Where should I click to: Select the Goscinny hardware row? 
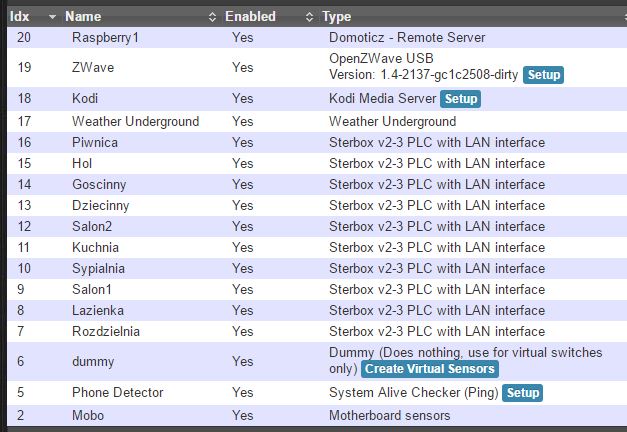[317, 184]
